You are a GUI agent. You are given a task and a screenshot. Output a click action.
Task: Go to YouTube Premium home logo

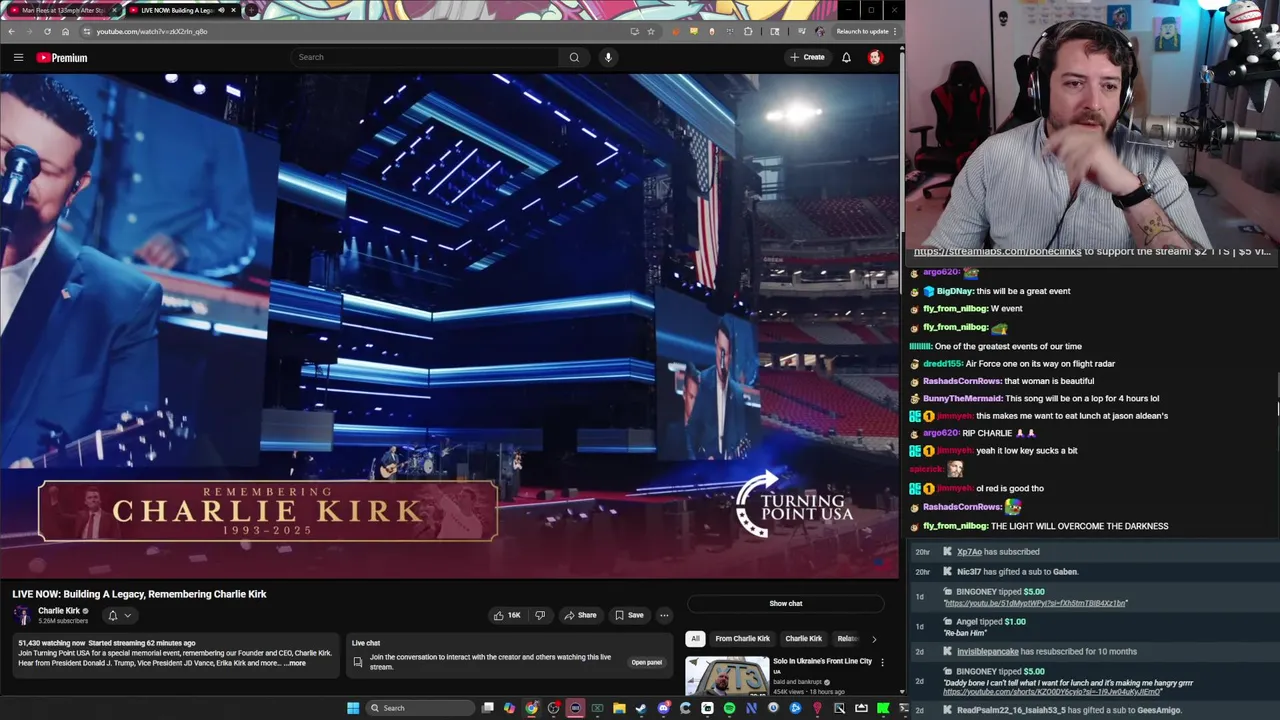tap(62, 57)
